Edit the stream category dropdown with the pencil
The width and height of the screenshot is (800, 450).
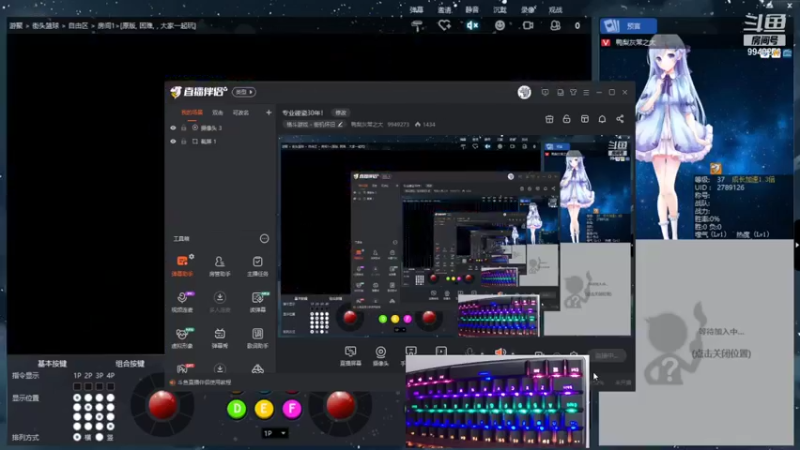click(340, 124)
